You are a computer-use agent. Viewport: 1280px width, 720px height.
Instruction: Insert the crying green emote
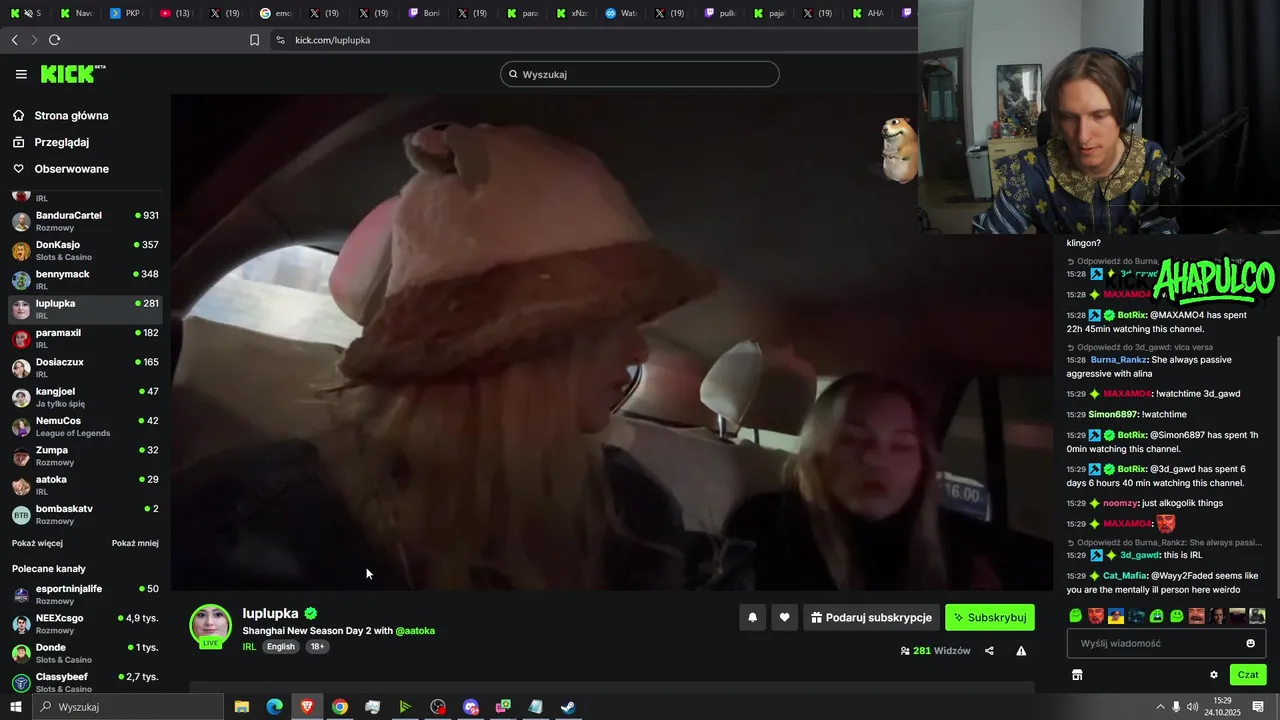point(1157,616)
